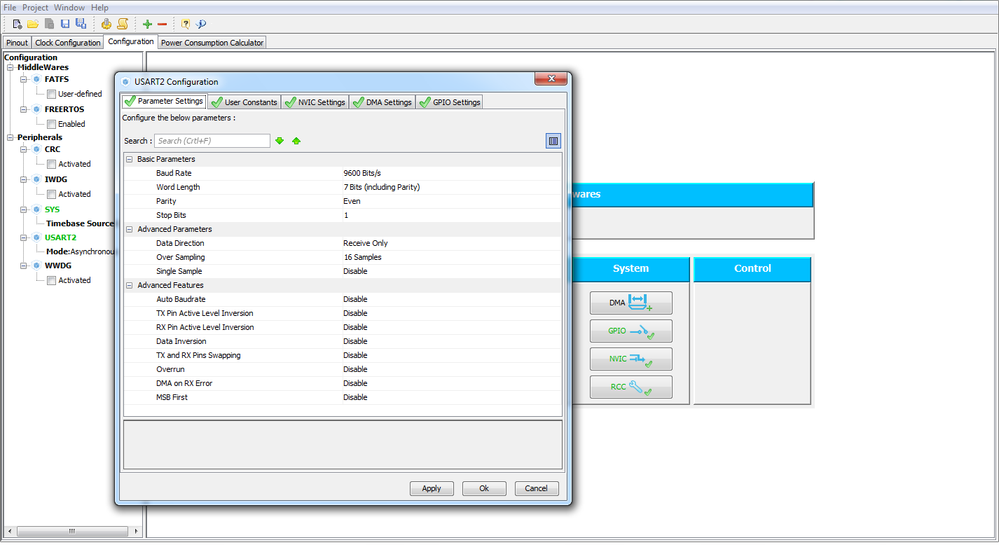This screenshot has width=999, height=545.
Task: Select the Over Sampling value 16 Samples
Action: 362,258
